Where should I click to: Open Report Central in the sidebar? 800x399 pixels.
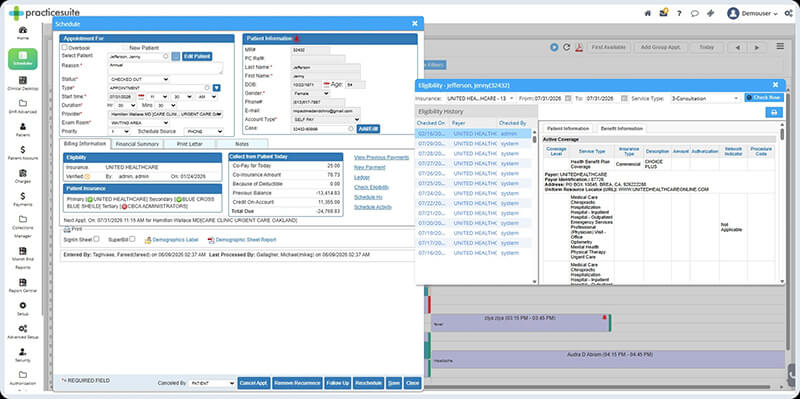[x=22, y=286]
